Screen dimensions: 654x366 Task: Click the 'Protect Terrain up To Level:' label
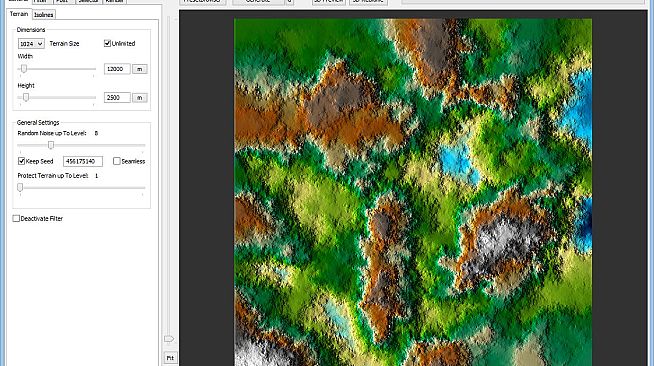pos(53,176)
